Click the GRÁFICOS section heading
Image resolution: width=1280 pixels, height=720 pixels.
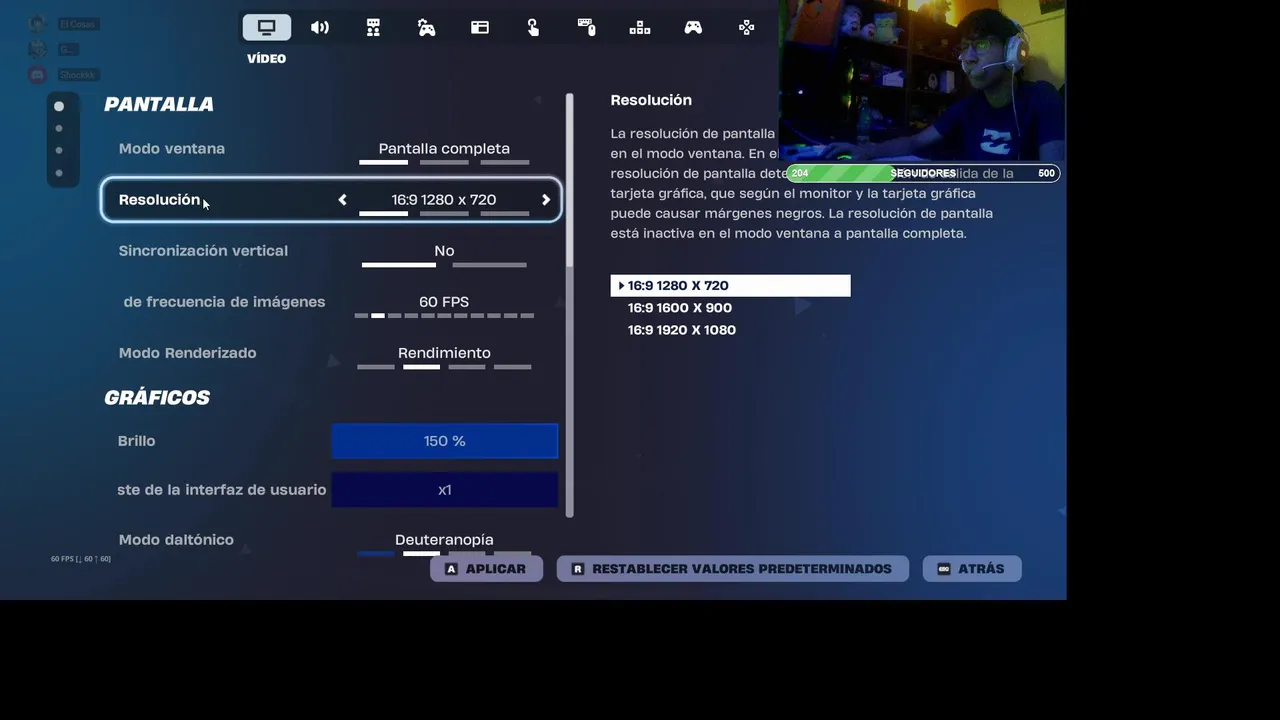(157, 397)
